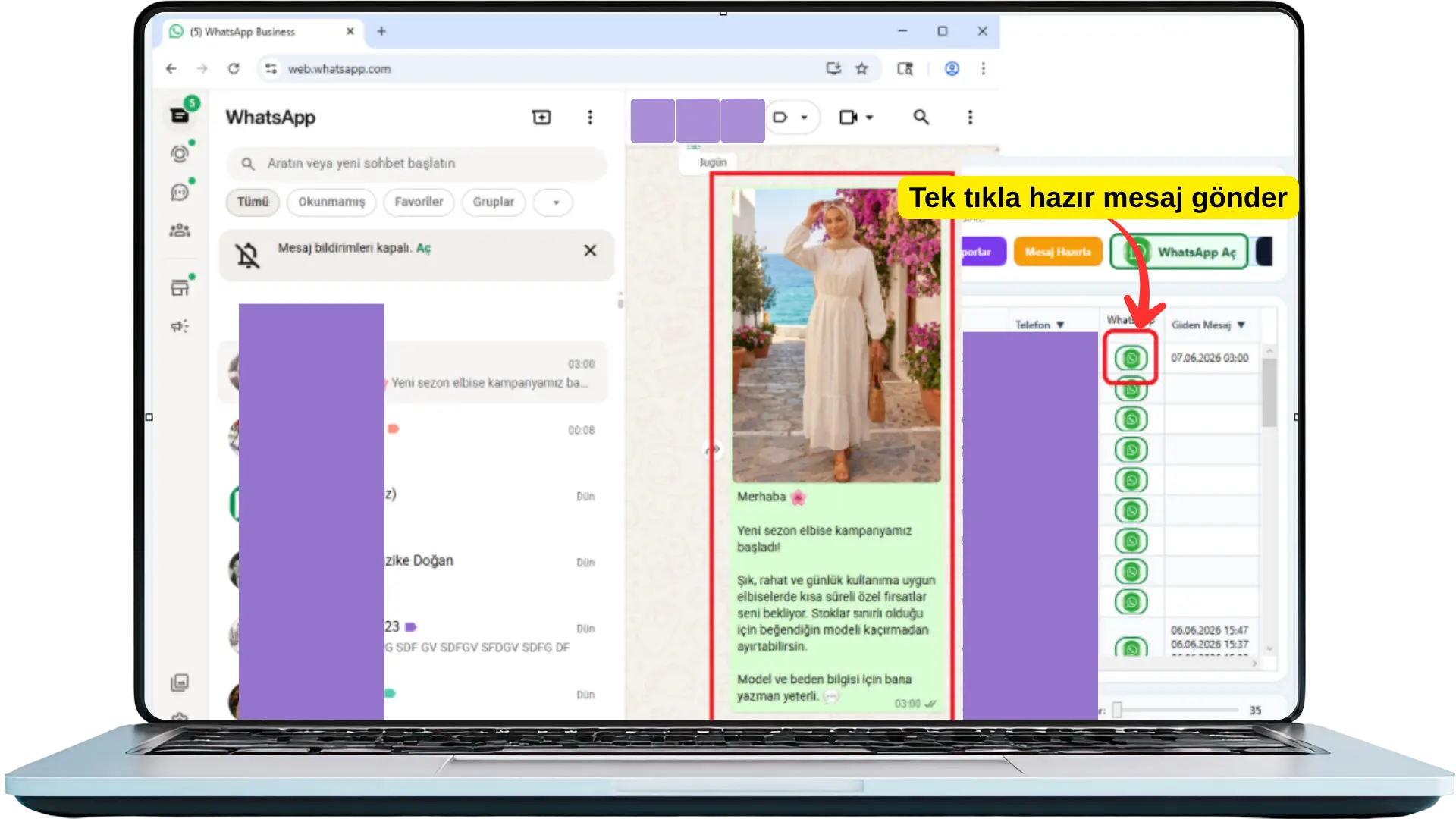Open the Chats icon with badge 5
1456x819 pixels.
[180, 115]
